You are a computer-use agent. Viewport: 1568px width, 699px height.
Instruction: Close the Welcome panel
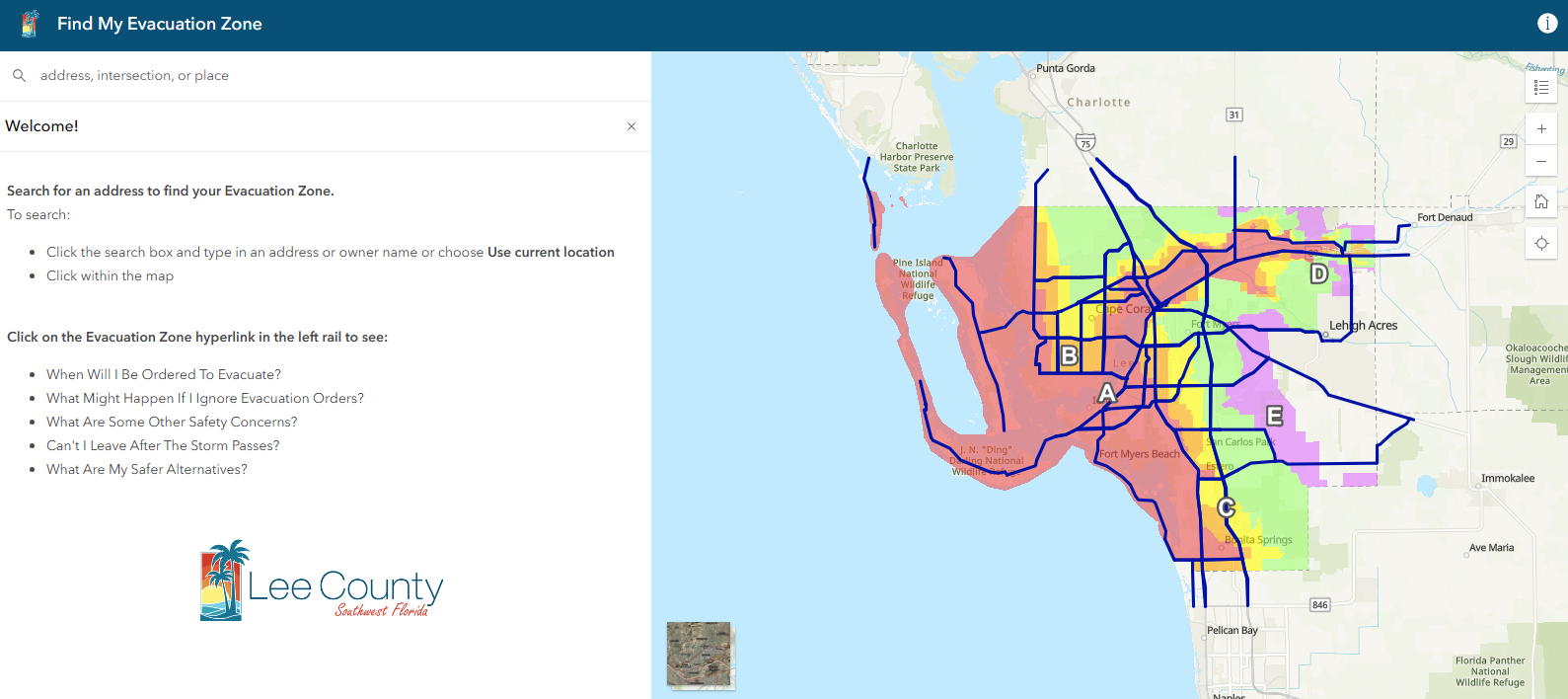pyautogui.click(x=632, y=126)
